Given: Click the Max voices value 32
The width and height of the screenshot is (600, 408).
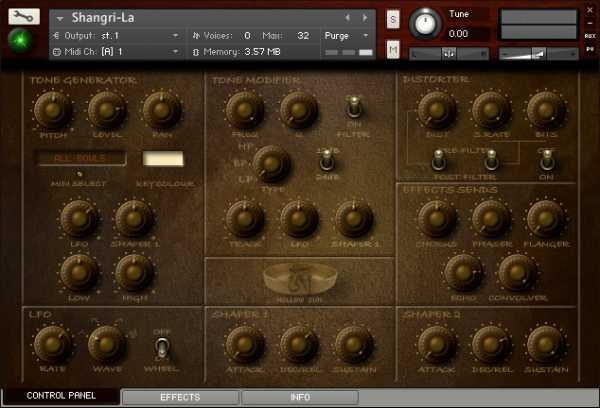Looking at the screenshot, I should (303, 36).
